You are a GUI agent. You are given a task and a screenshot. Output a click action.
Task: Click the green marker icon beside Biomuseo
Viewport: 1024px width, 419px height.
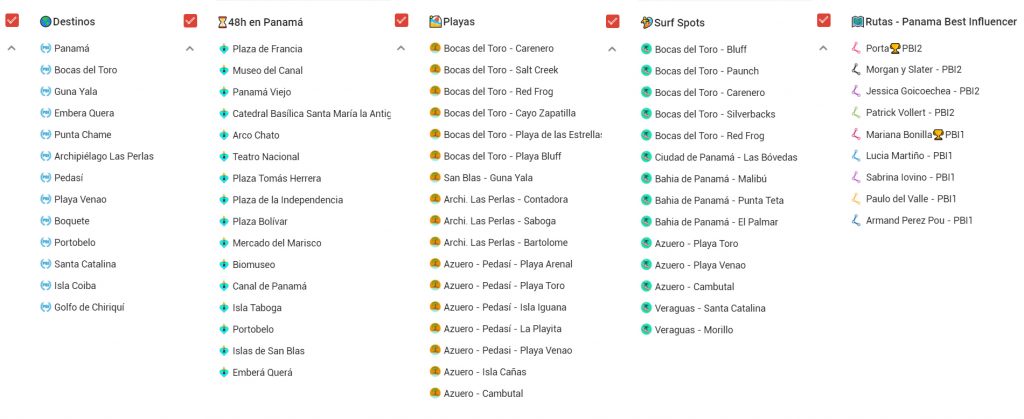224,265
